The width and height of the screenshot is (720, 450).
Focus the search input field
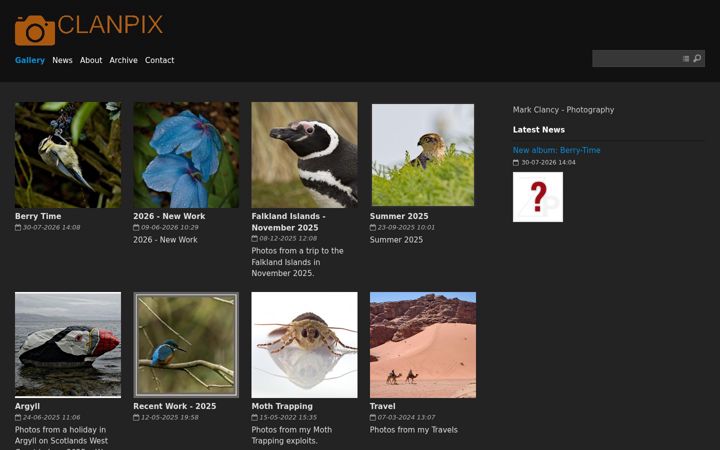coord(636,59)
